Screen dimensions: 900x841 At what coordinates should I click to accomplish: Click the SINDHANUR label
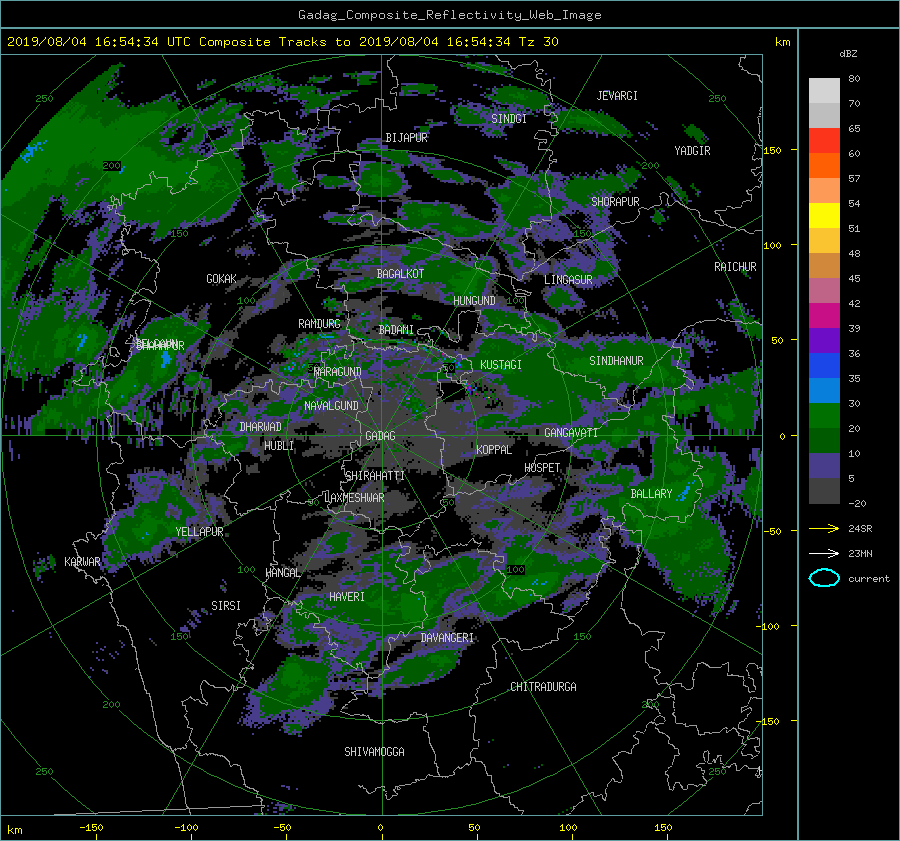616,361
